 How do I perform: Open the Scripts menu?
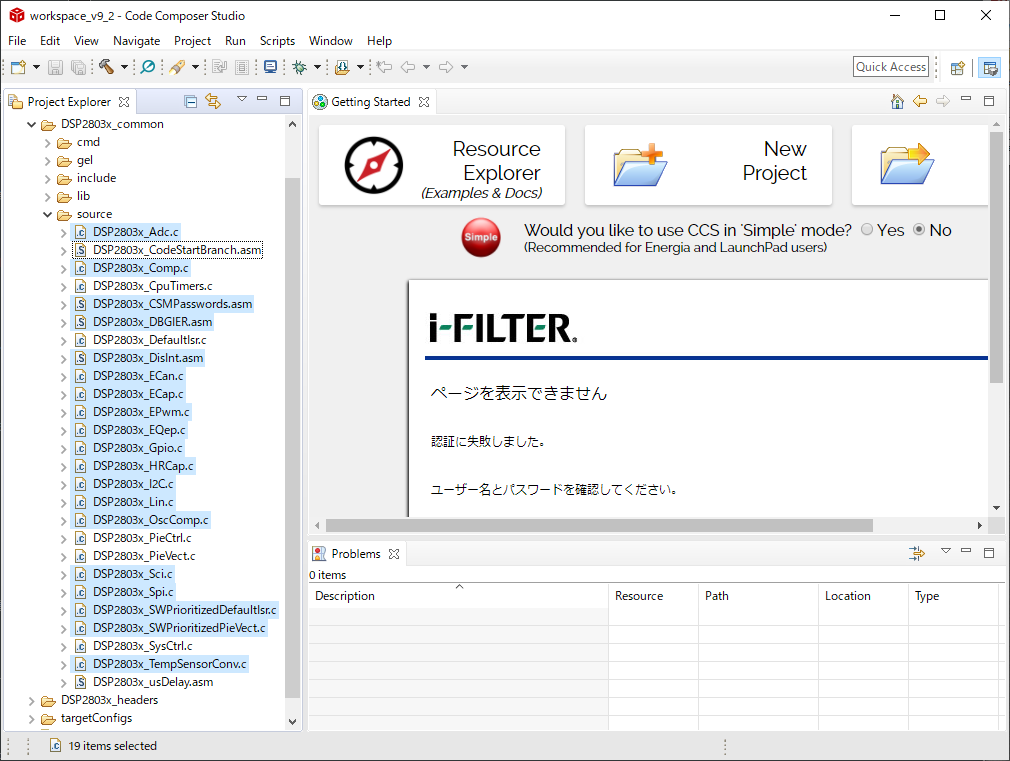pyautogui.click(x=277, y=41)
